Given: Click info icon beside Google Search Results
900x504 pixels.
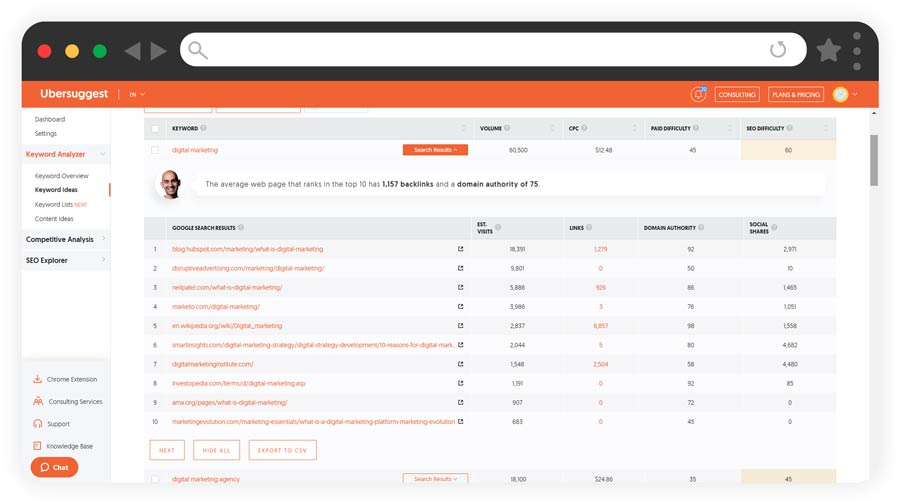Looking at the screenshot, I should pos(240,227).
